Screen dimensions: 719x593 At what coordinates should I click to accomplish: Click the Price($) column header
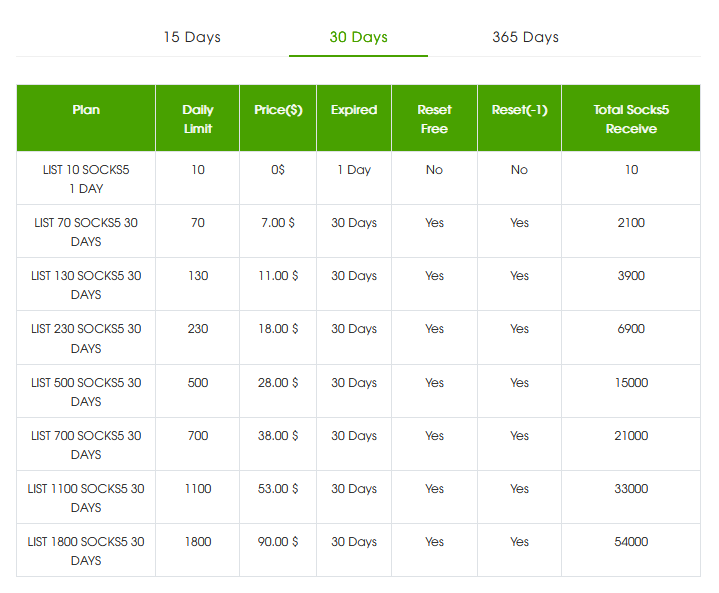pos(278,110)
